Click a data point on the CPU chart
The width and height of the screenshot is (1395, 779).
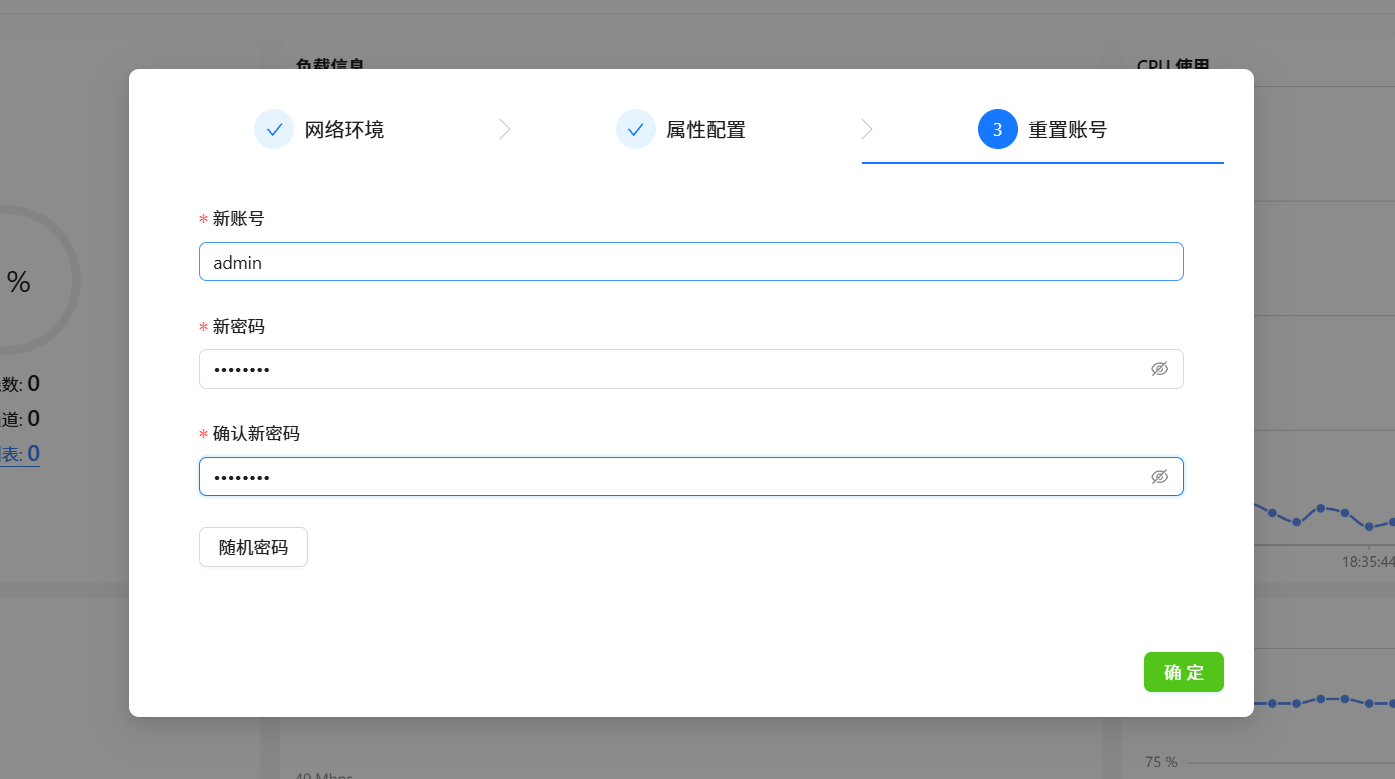[1320, 508]
